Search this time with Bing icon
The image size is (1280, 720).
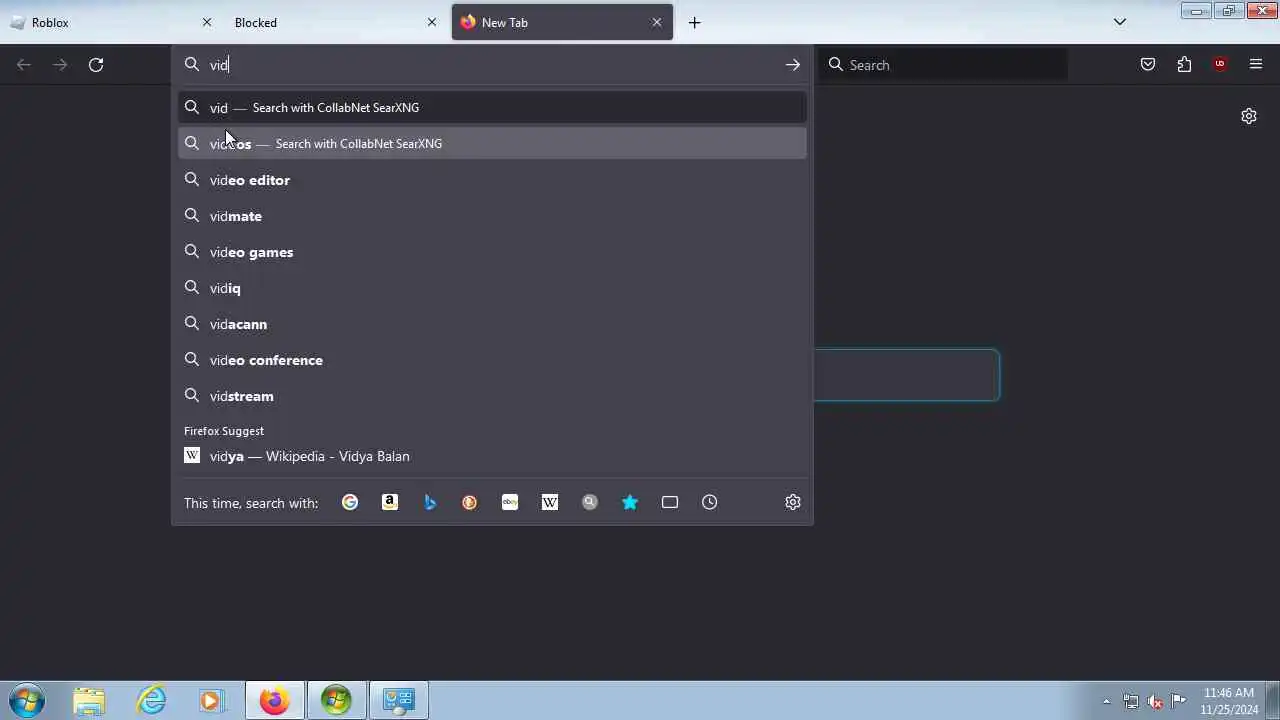pos(430,502)
